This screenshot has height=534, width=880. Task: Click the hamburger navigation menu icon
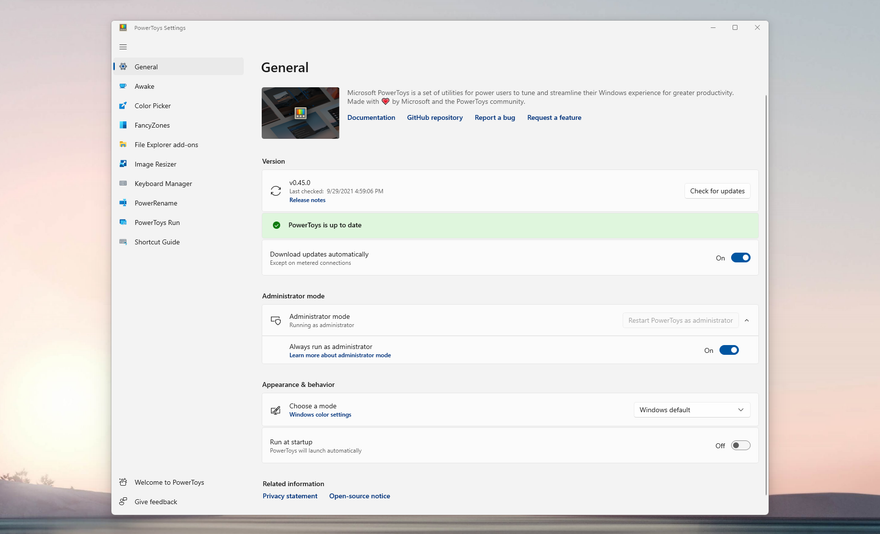click(123, 47)
